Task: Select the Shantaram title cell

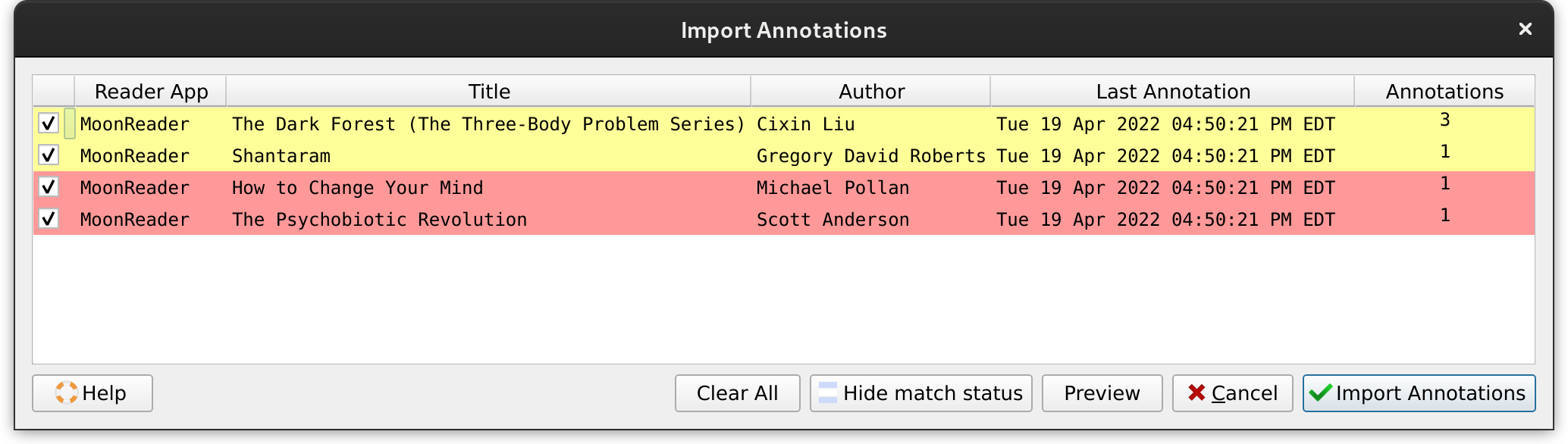Action: coord(281,156)
